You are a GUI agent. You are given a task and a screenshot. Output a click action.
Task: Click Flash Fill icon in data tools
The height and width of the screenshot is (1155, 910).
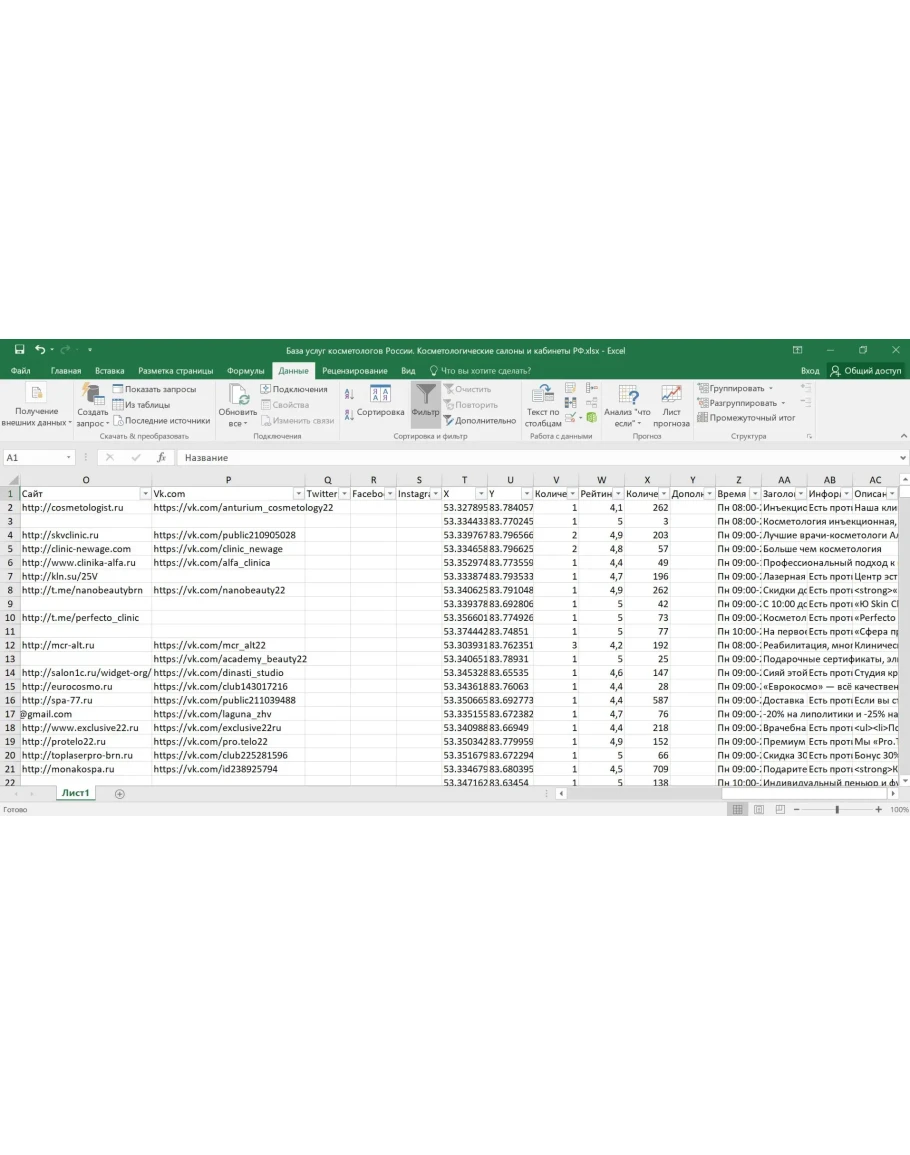tap(570, 388)
